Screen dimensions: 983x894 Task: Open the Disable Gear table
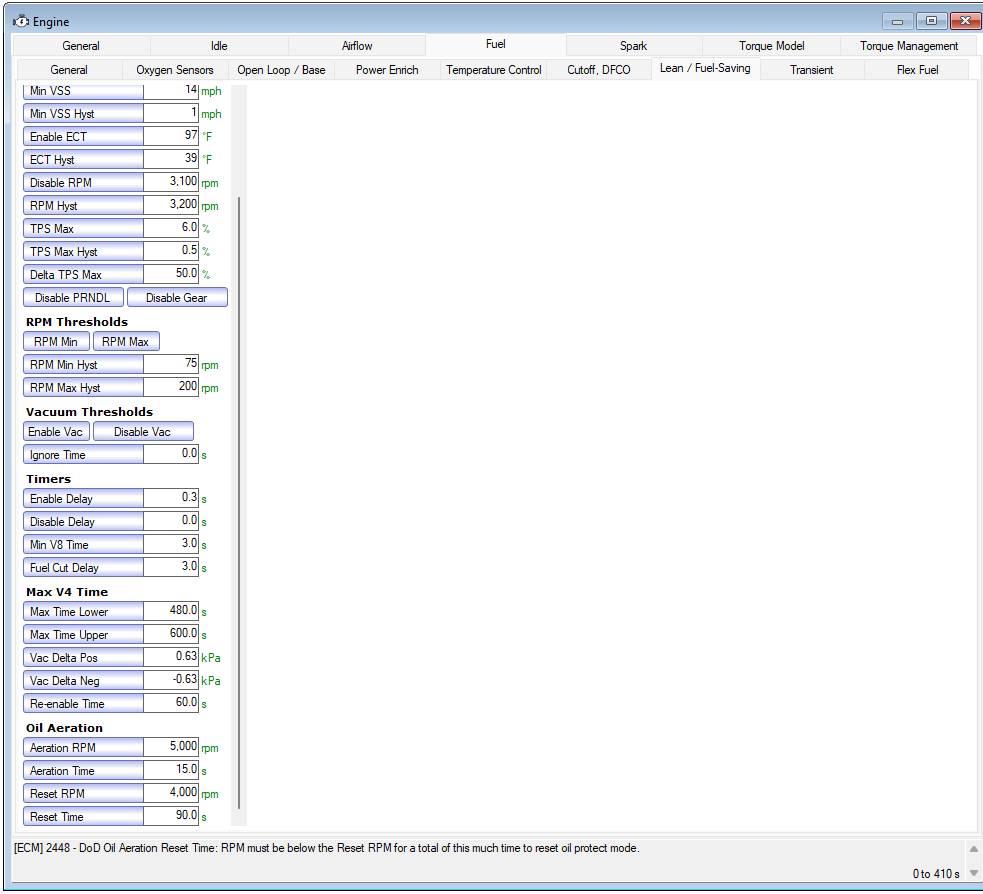coord(177,298)
